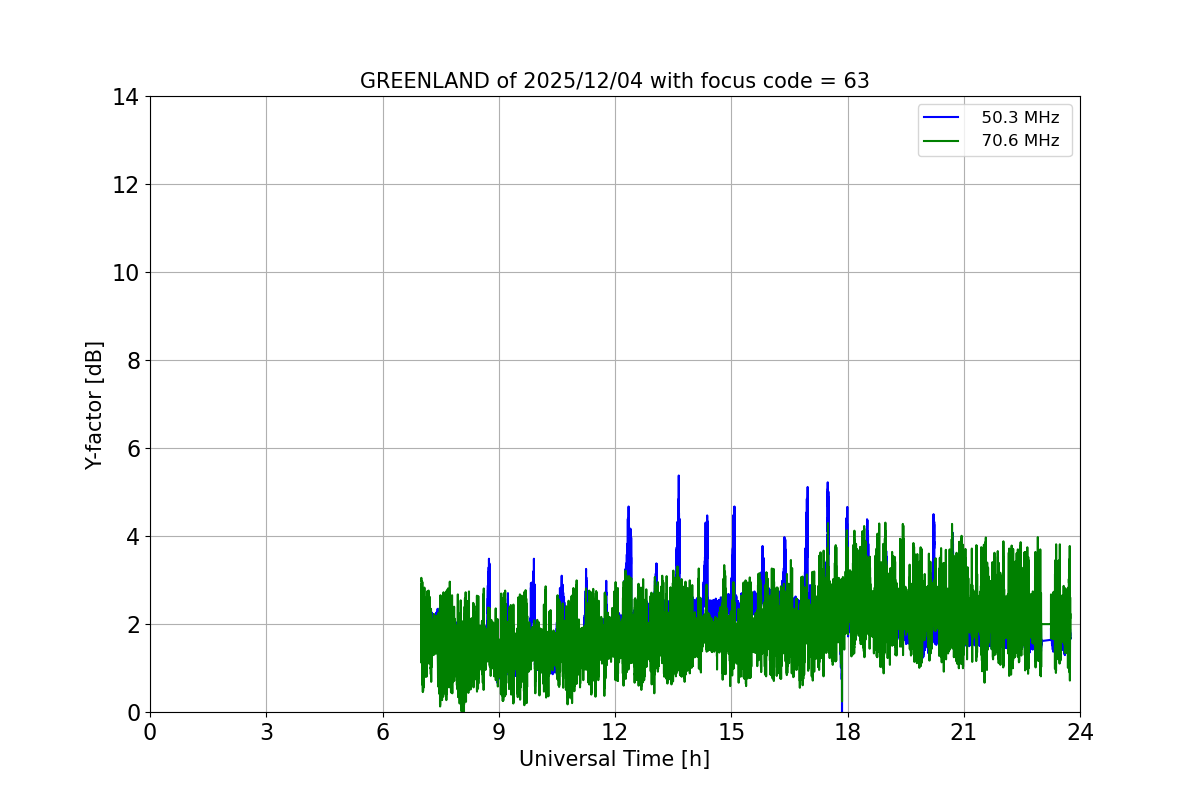
Task: Click x-axis tick label 3
Action: tap(266, 732)
